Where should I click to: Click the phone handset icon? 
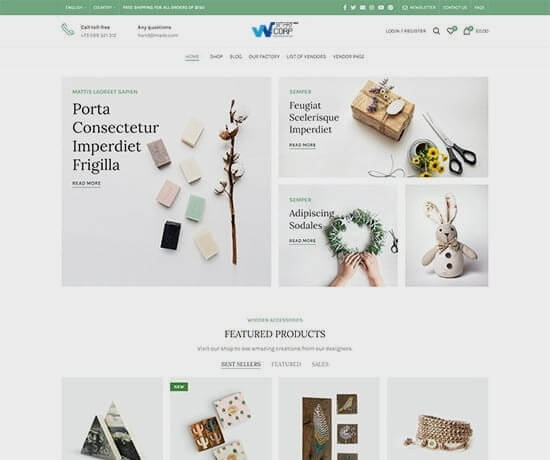click(68, 30)
